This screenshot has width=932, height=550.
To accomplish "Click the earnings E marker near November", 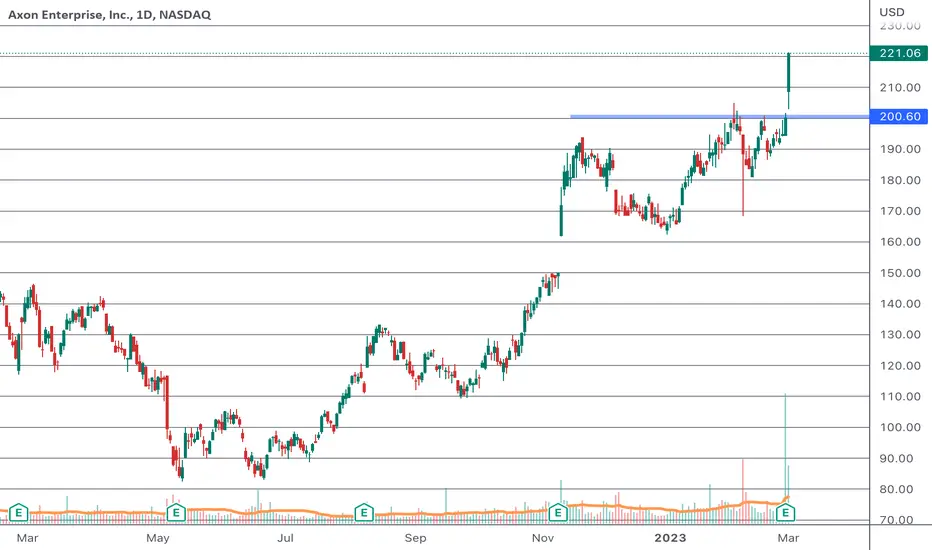I will click(558, 512).
